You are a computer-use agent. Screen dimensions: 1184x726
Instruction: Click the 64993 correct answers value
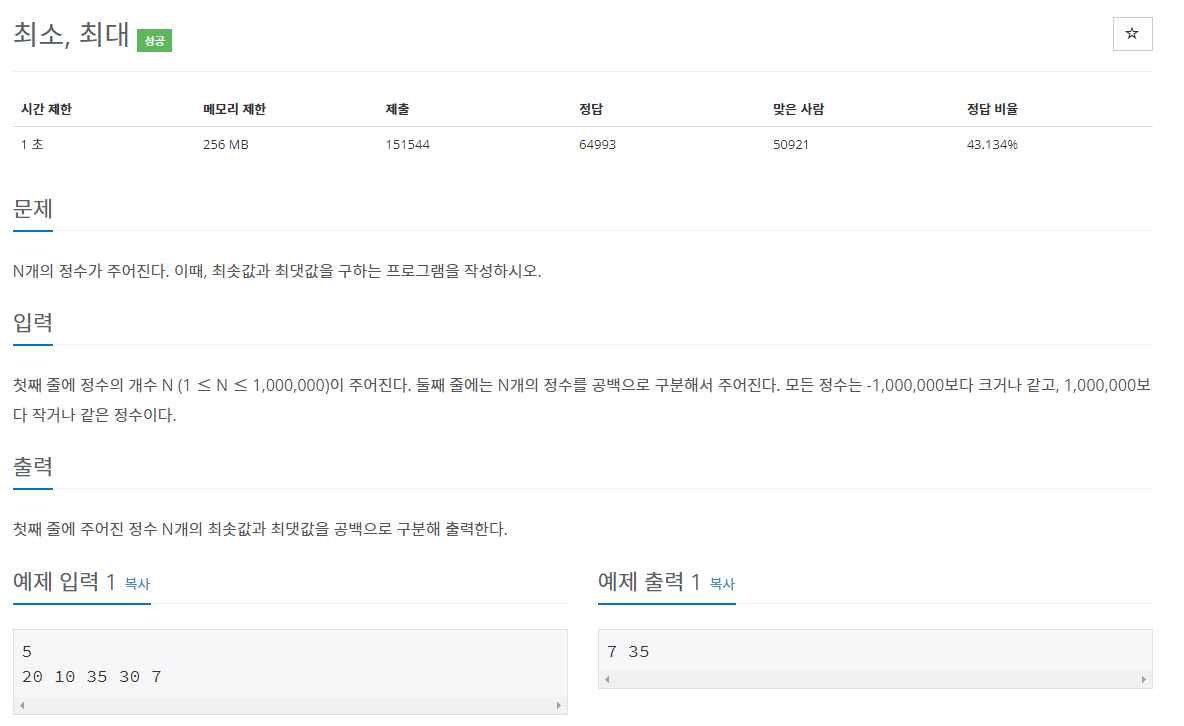point(597,144)
